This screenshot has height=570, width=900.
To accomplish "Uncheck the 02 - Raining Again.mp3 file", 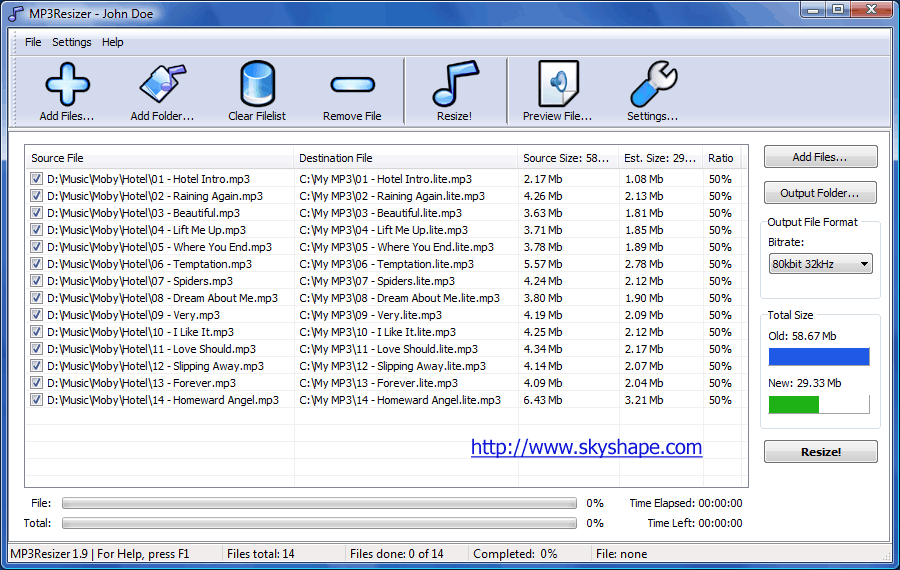I will [x=36, y=196].
